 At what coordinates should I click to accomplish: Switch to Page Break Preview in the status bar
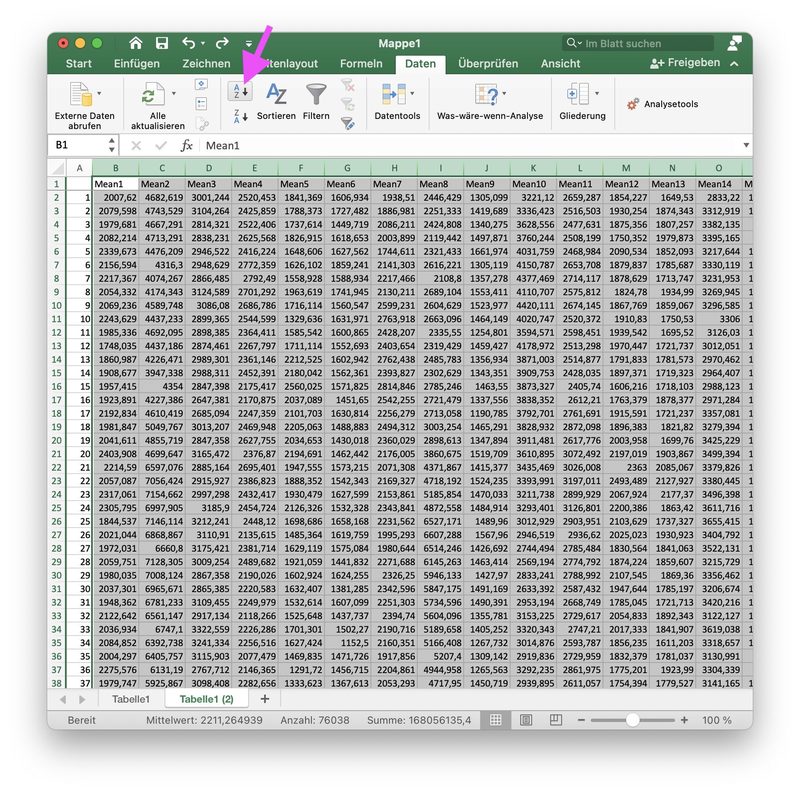pos(556,720)
